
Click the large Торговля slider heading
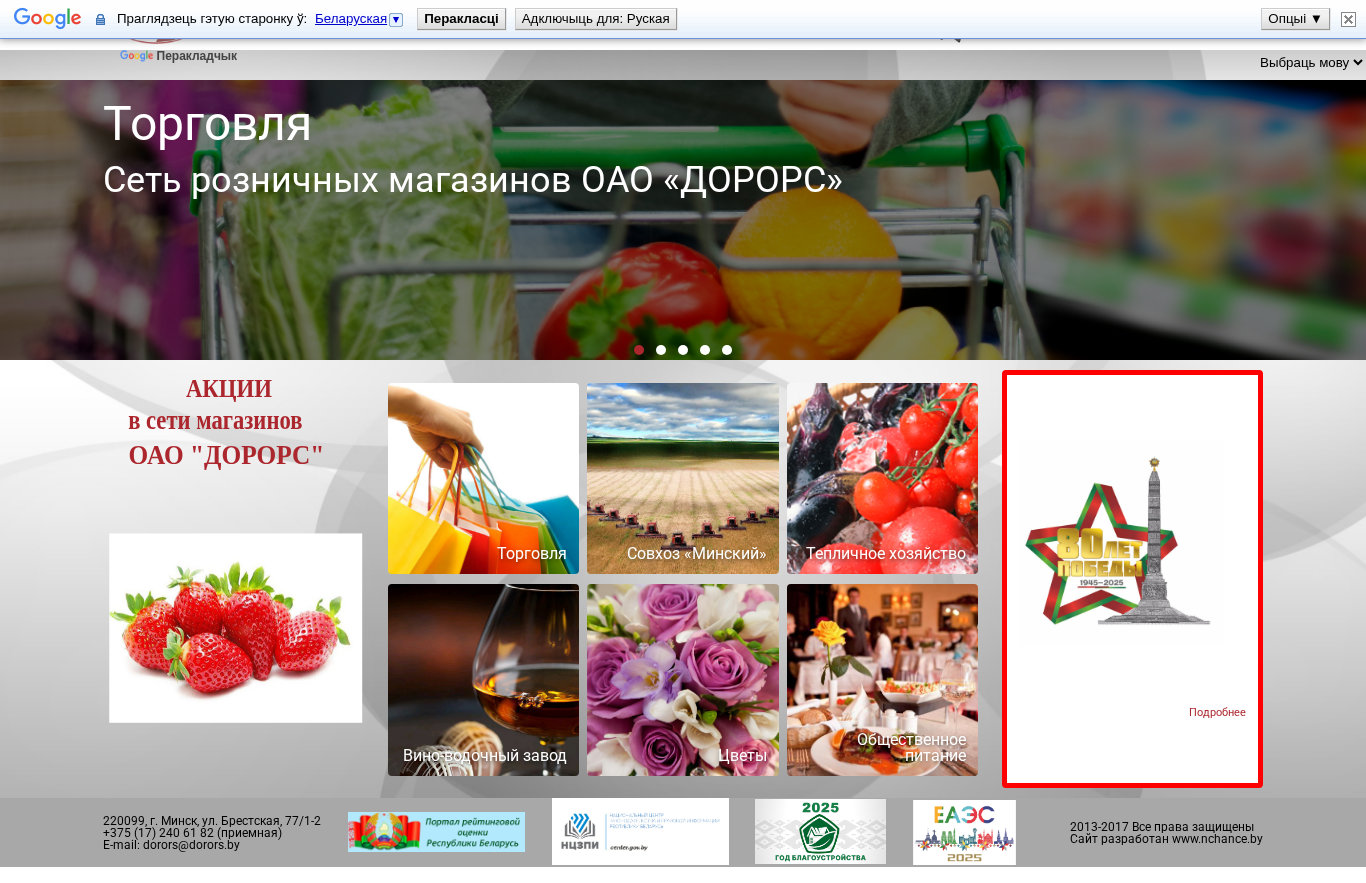[x=207, y=125]
